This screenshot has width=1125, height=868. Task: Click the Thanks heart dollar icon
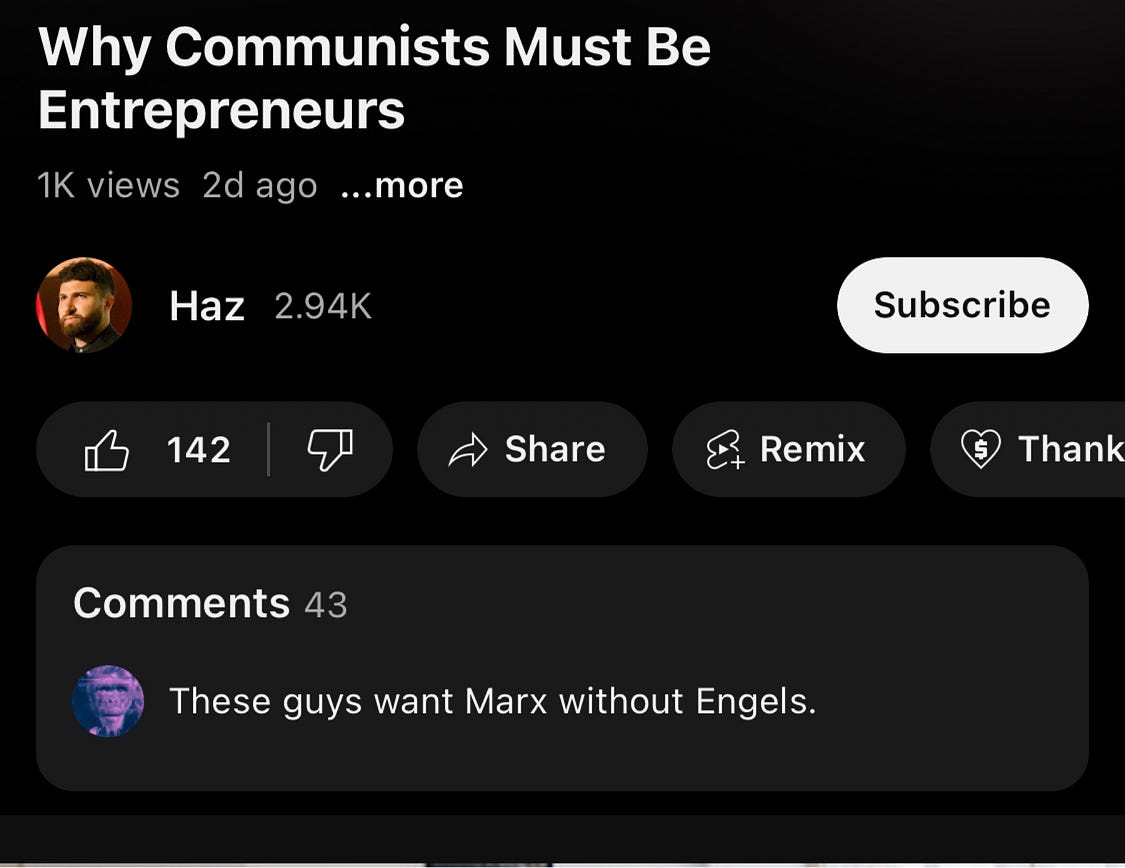[981, 449]
